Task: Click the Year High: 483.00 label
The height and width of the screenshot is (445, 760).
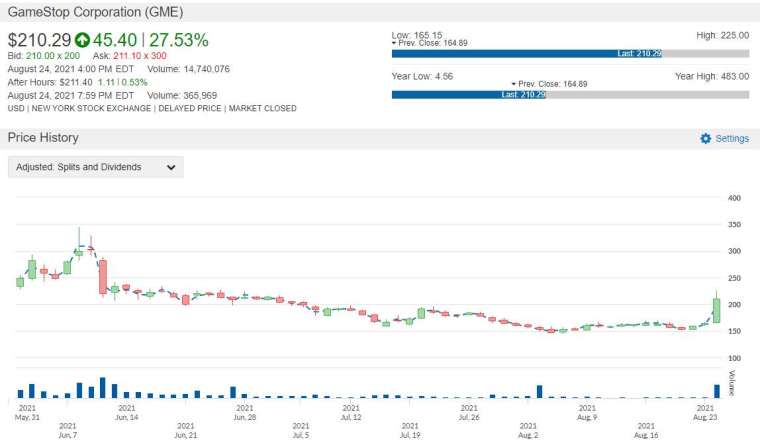Action: [712, 76]
